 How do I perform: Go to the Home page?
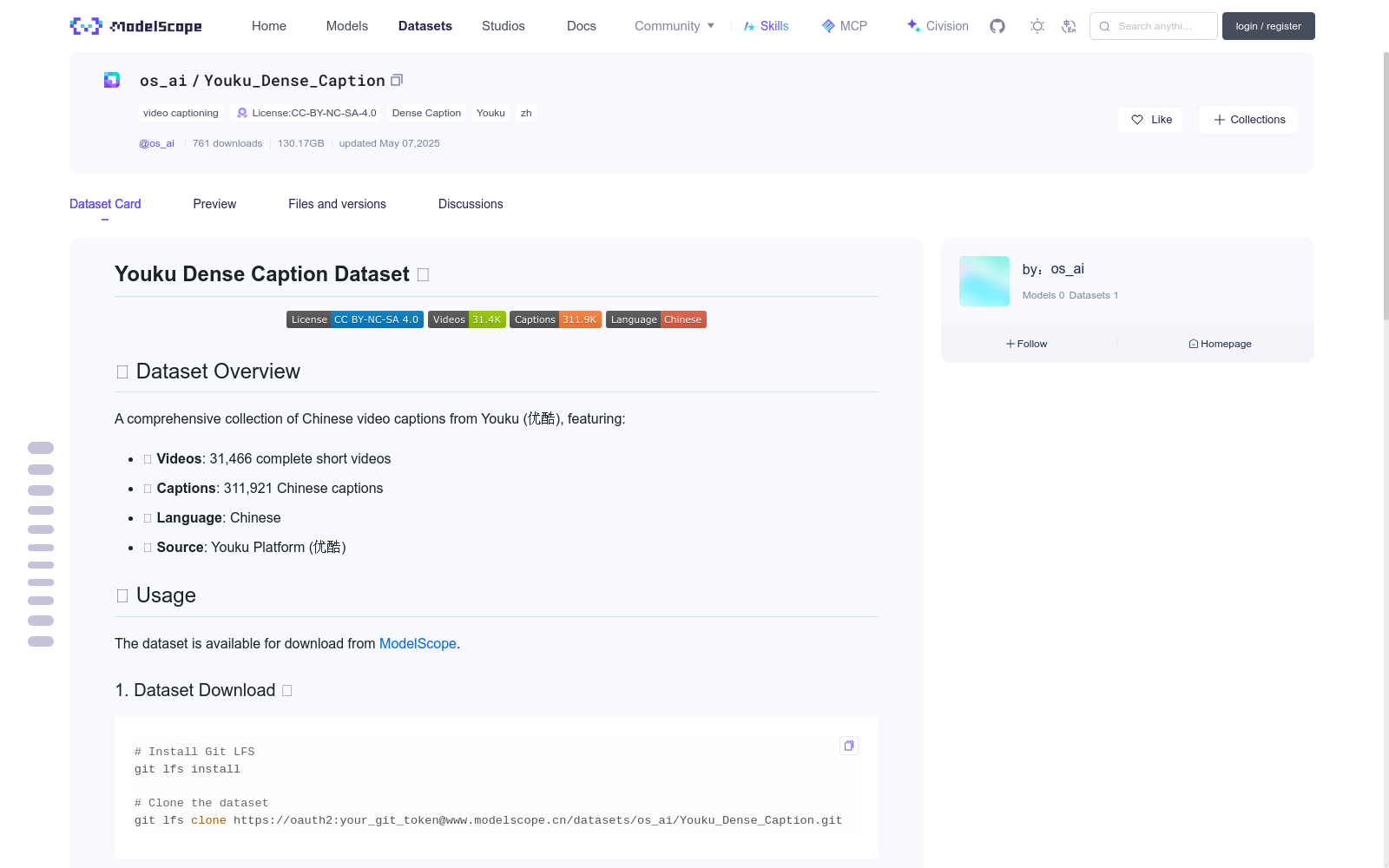(269, 26)
